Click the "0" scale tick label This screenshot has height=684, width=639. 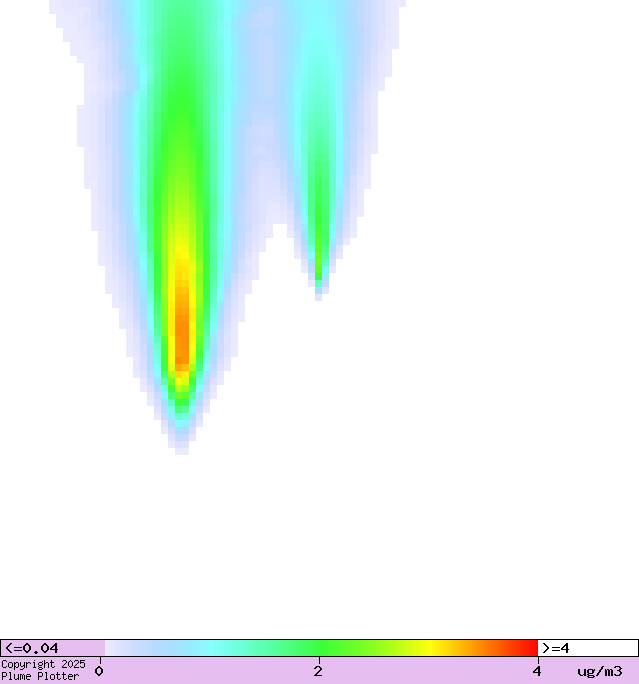(99, 671)
